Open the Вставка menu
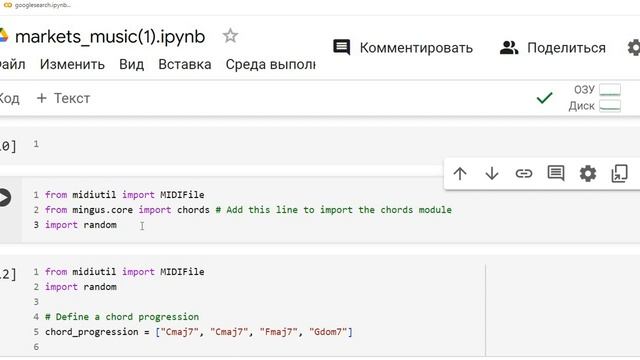 184,64
